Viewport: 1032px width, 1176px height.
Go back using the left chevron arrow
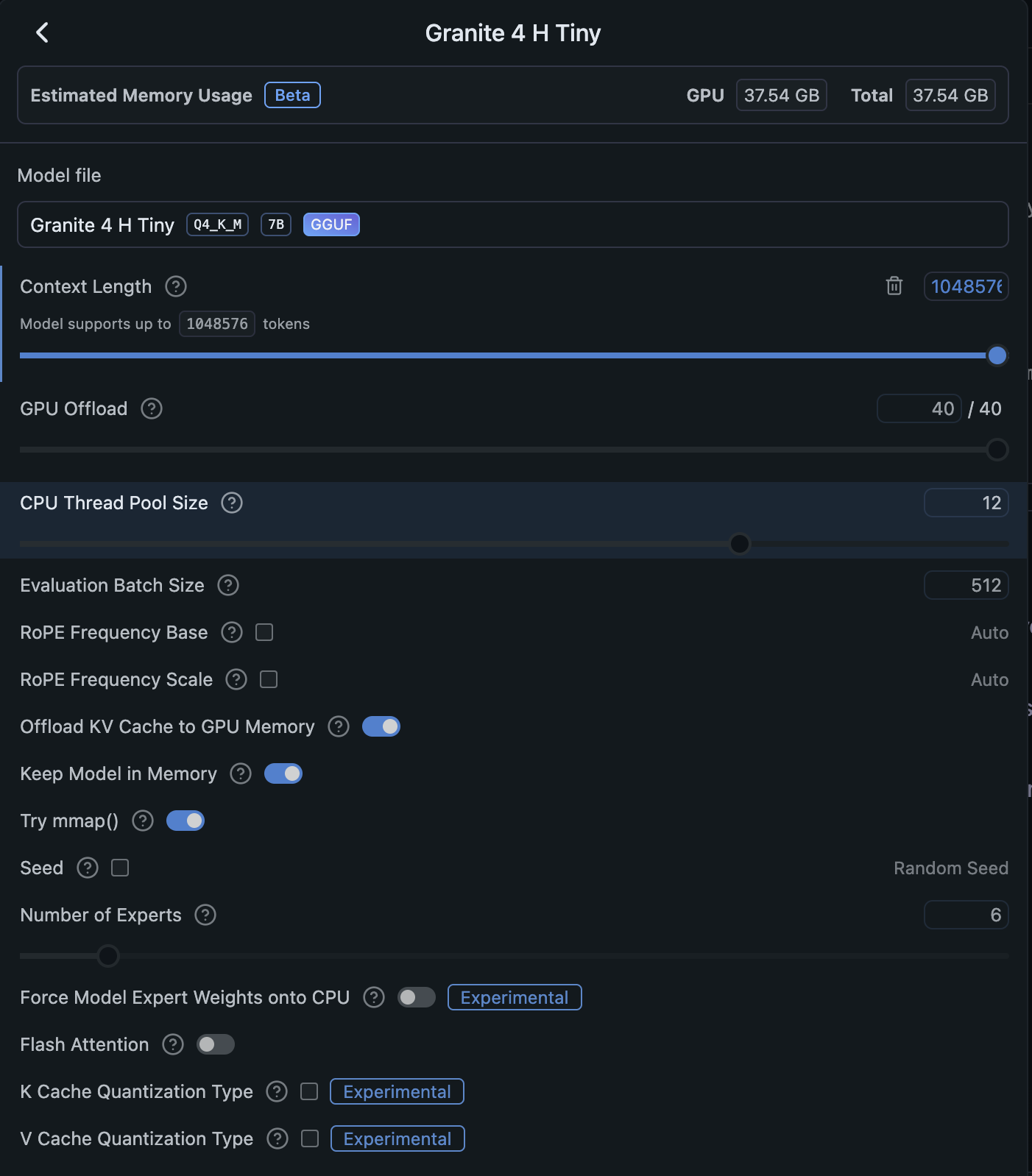(x=42, y=32)
